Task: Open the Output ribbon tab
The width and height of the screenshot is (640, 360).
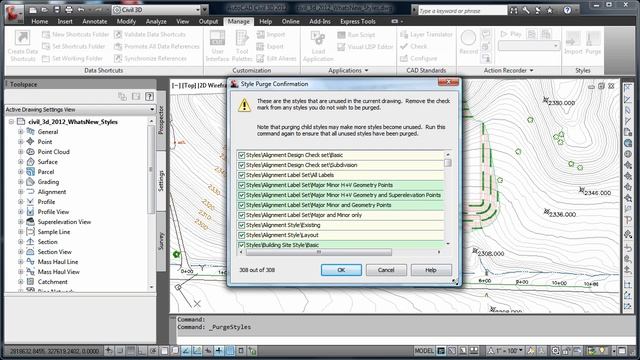Action: (208, 21)
